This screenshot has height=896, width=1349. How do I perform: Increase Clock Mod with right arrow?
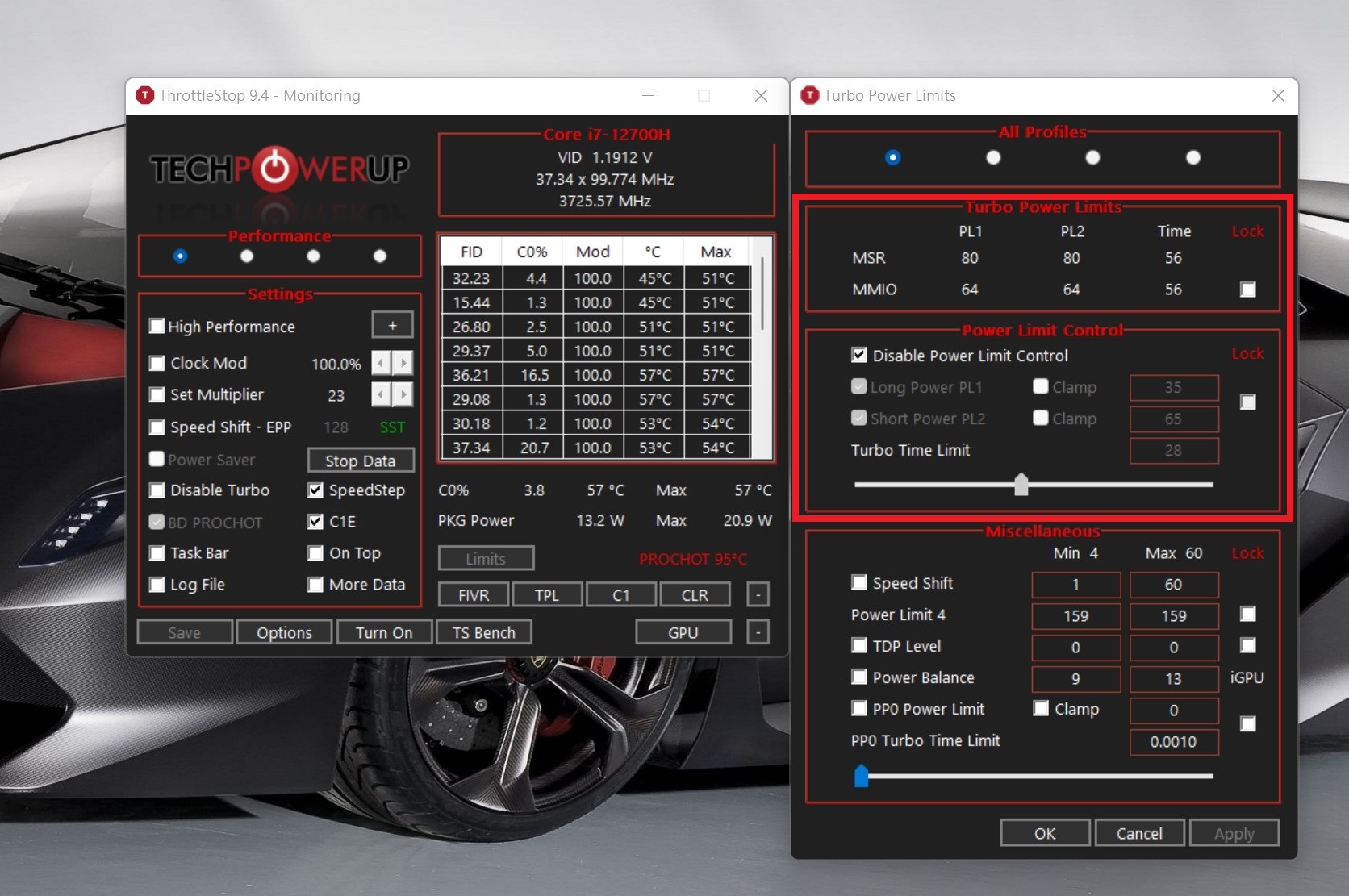(403, 363)
